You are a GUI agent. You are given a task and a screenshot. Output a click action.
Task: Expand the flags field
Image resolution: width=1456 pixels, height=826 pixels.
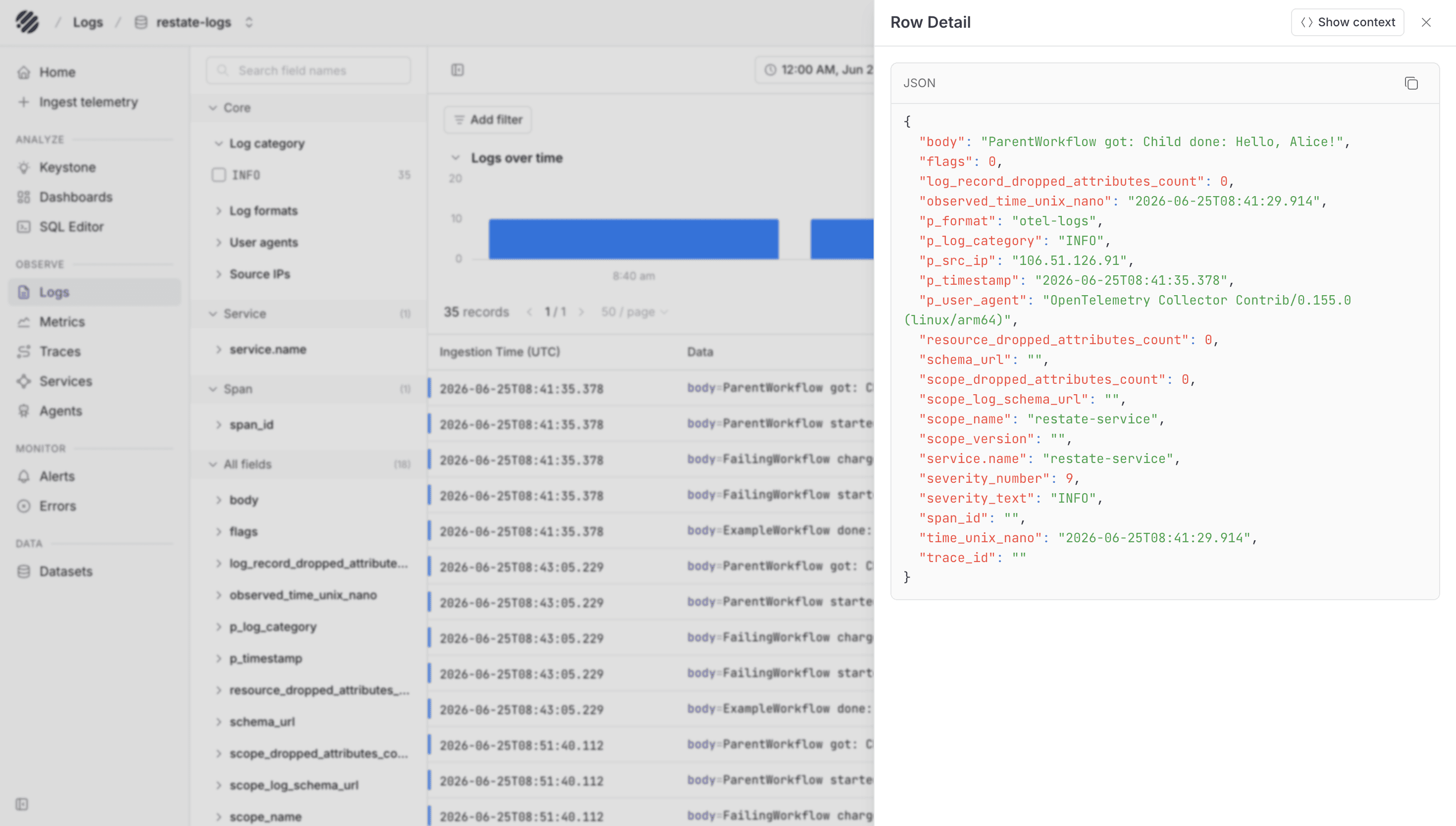pos(218,531)
